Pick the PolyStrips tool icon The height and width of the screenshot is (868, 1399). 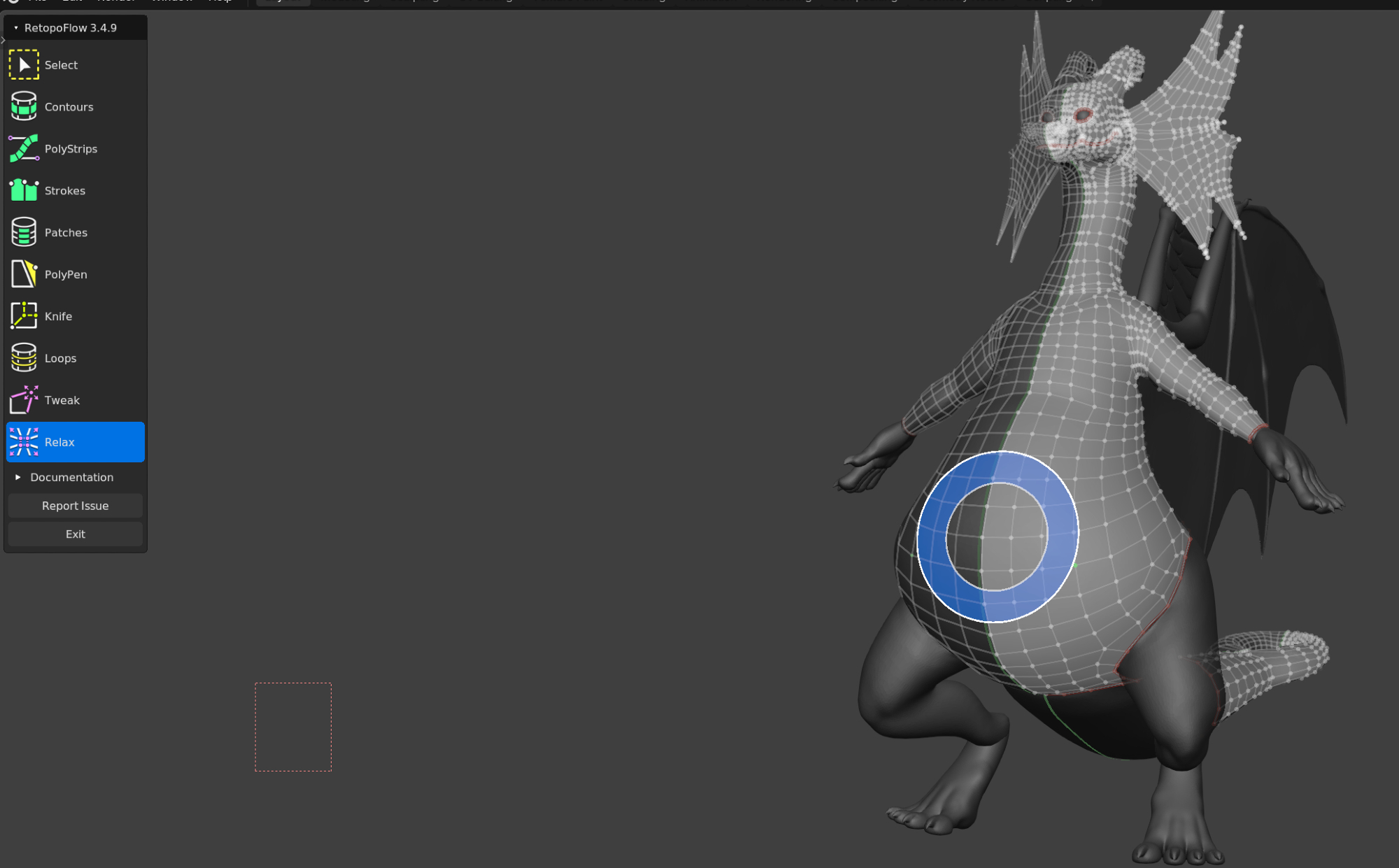pyautogui.click(x=24, y=148)
